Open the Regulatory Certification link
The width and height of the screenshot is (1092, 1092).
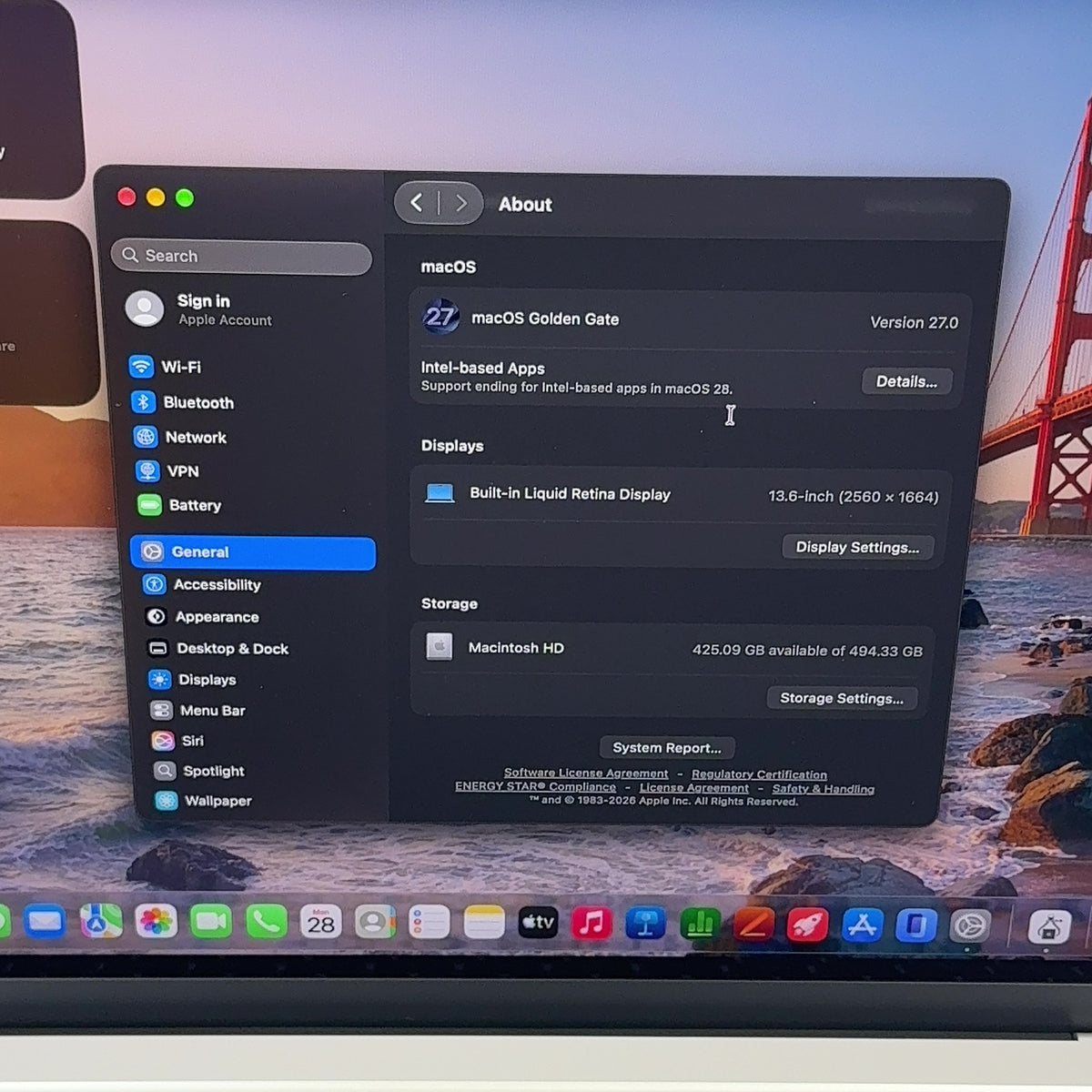click(759, 774)
